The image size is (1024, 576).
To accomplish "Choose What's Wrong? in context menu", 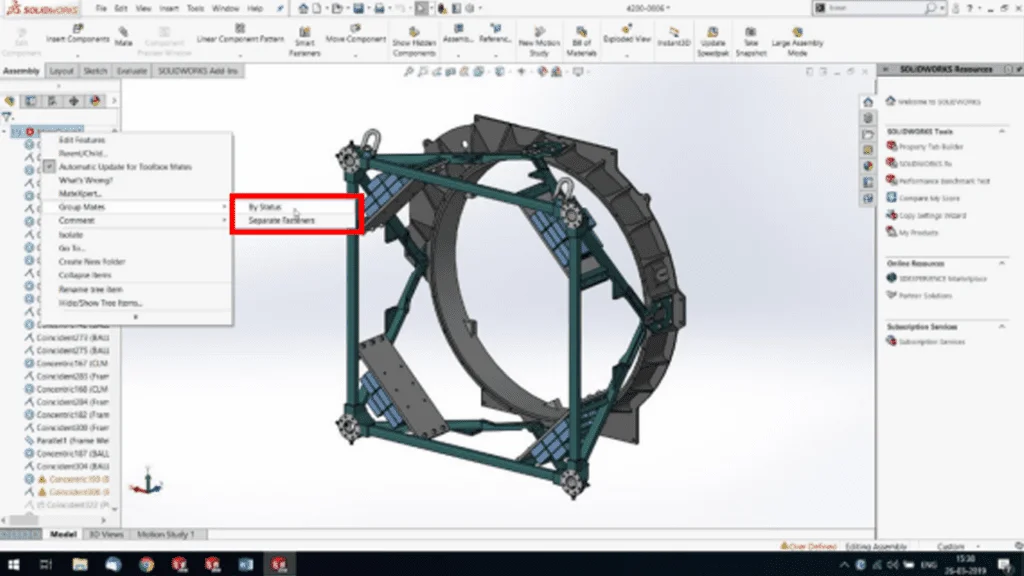I will [86, 180].
